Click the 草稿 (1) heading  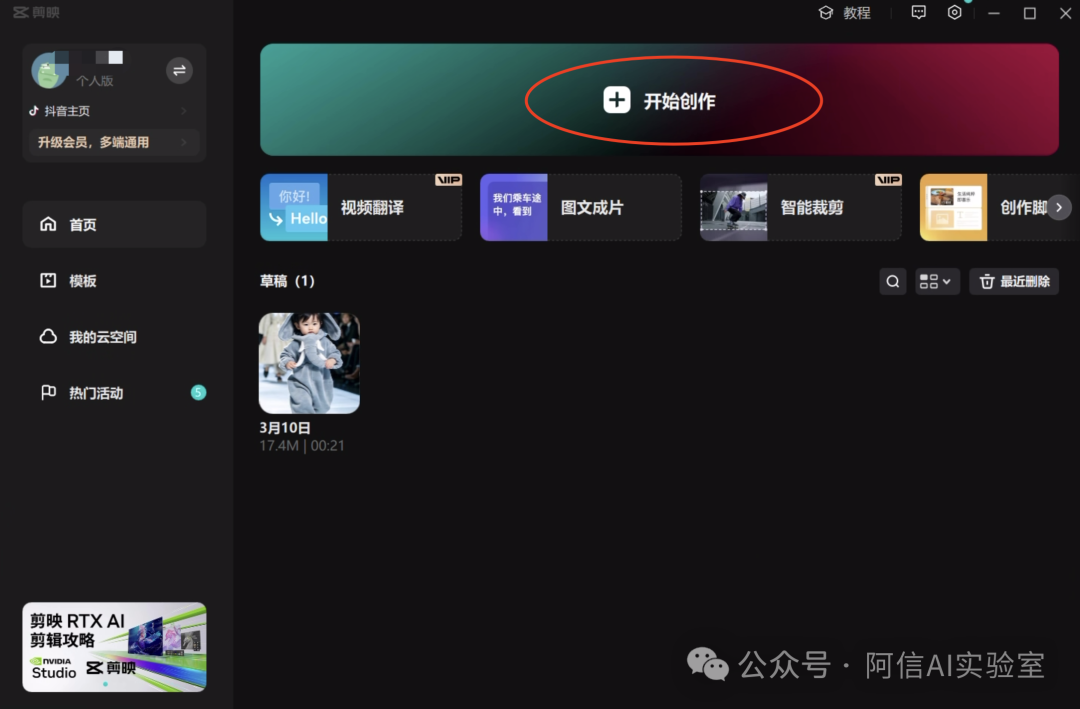click(x=287, y=281)
